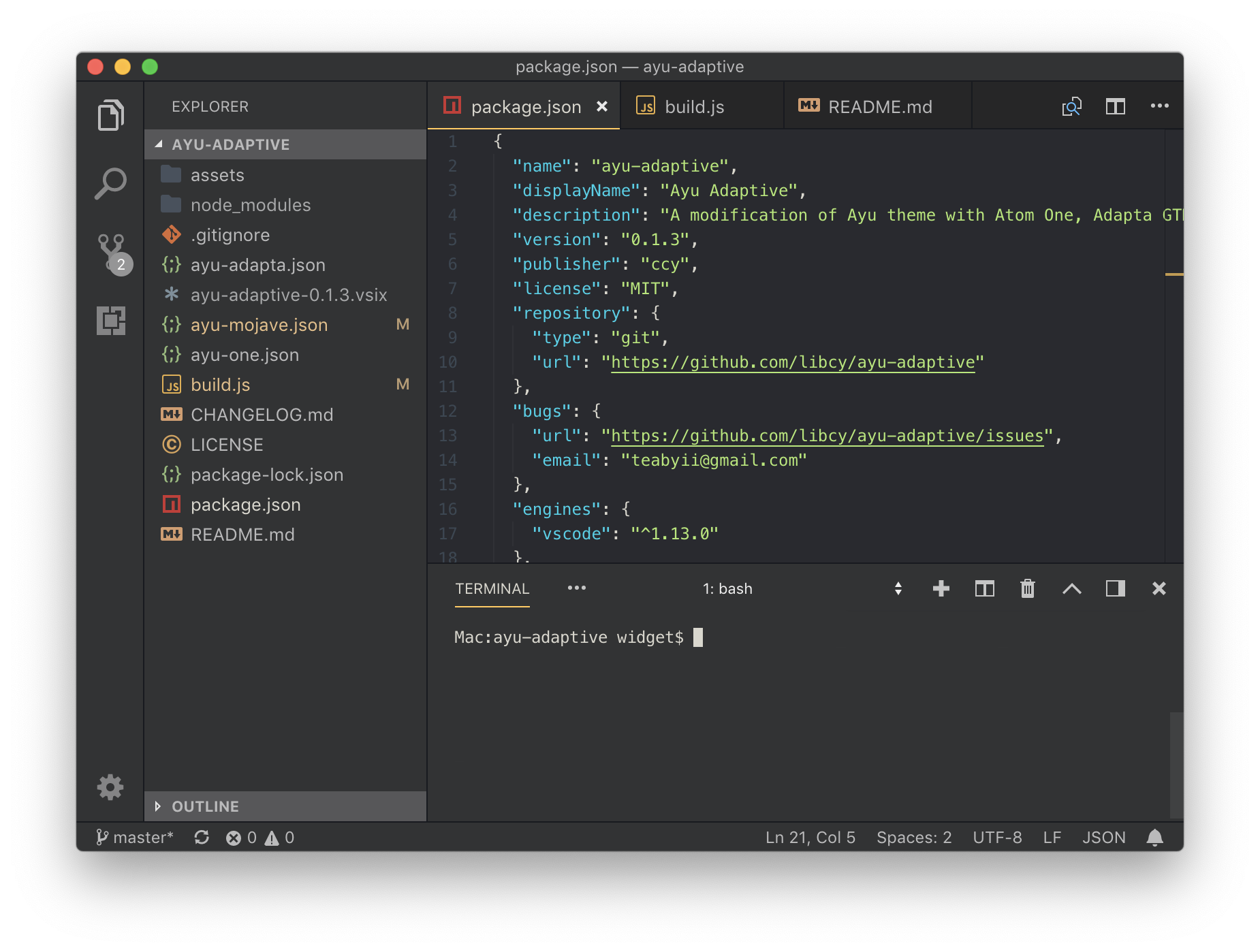Maximize the terminal panel with the chevron
Screen dimensions: 1260x952
[x=1071, y=588]
